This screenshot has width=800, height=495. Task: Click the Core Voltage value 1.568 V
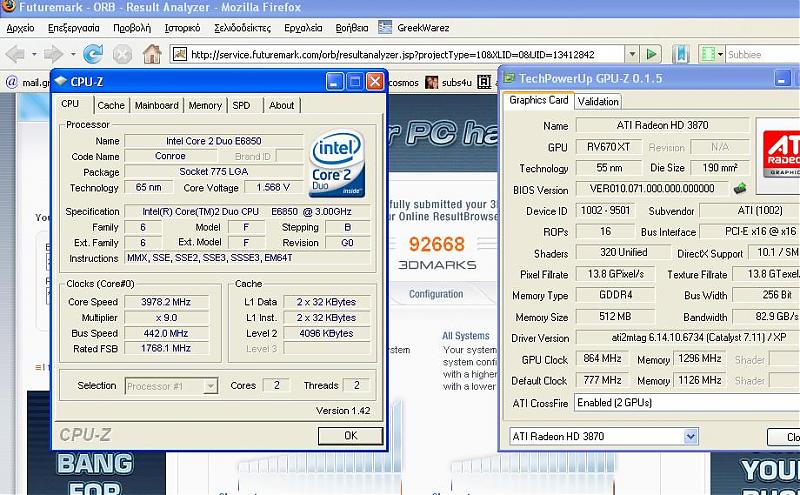[x=273, y=187]
